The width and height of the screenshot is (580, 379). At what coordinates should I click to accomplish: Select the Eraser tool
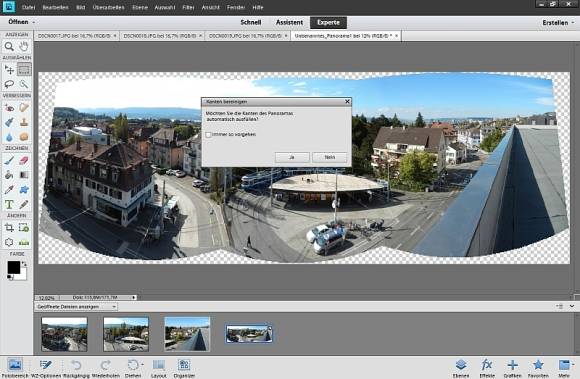pos(24,160)
